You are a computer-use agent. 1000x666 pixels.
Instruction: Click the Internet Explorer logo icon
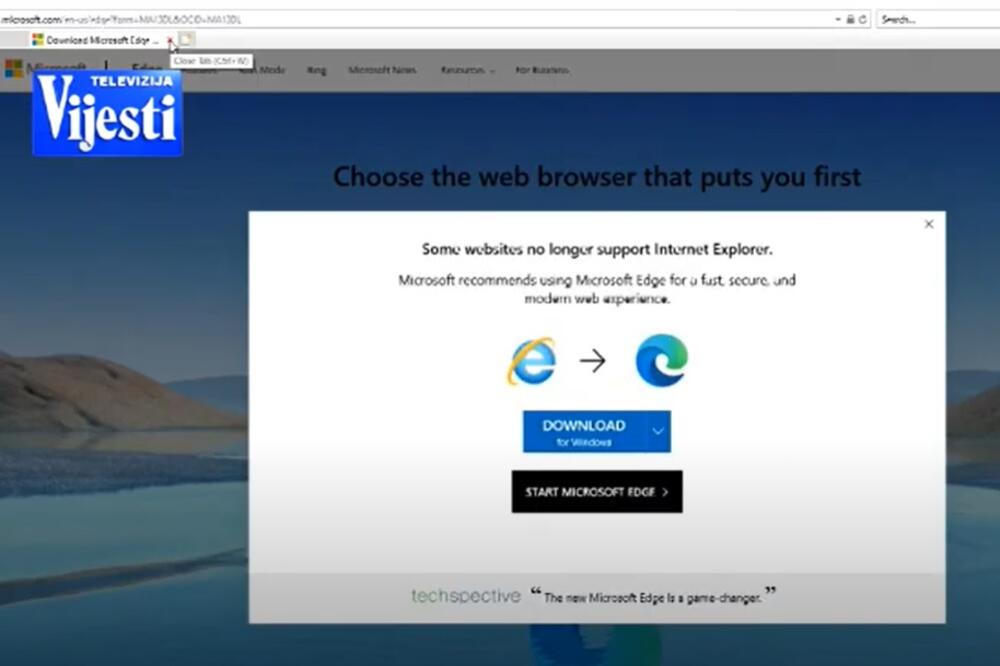click(x=531, y=361)
